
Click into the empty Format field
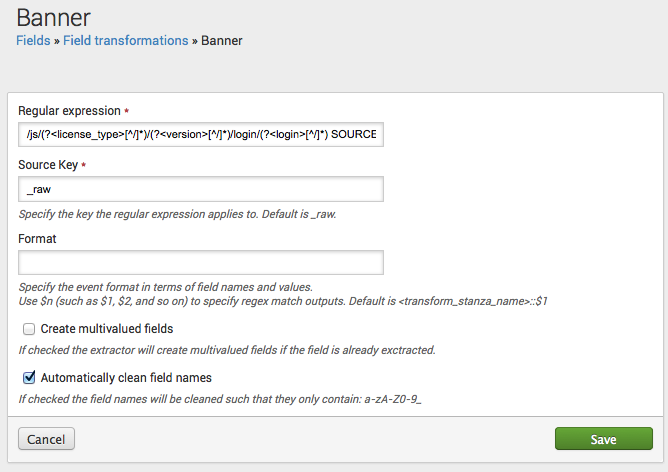[x=201, y=262]
